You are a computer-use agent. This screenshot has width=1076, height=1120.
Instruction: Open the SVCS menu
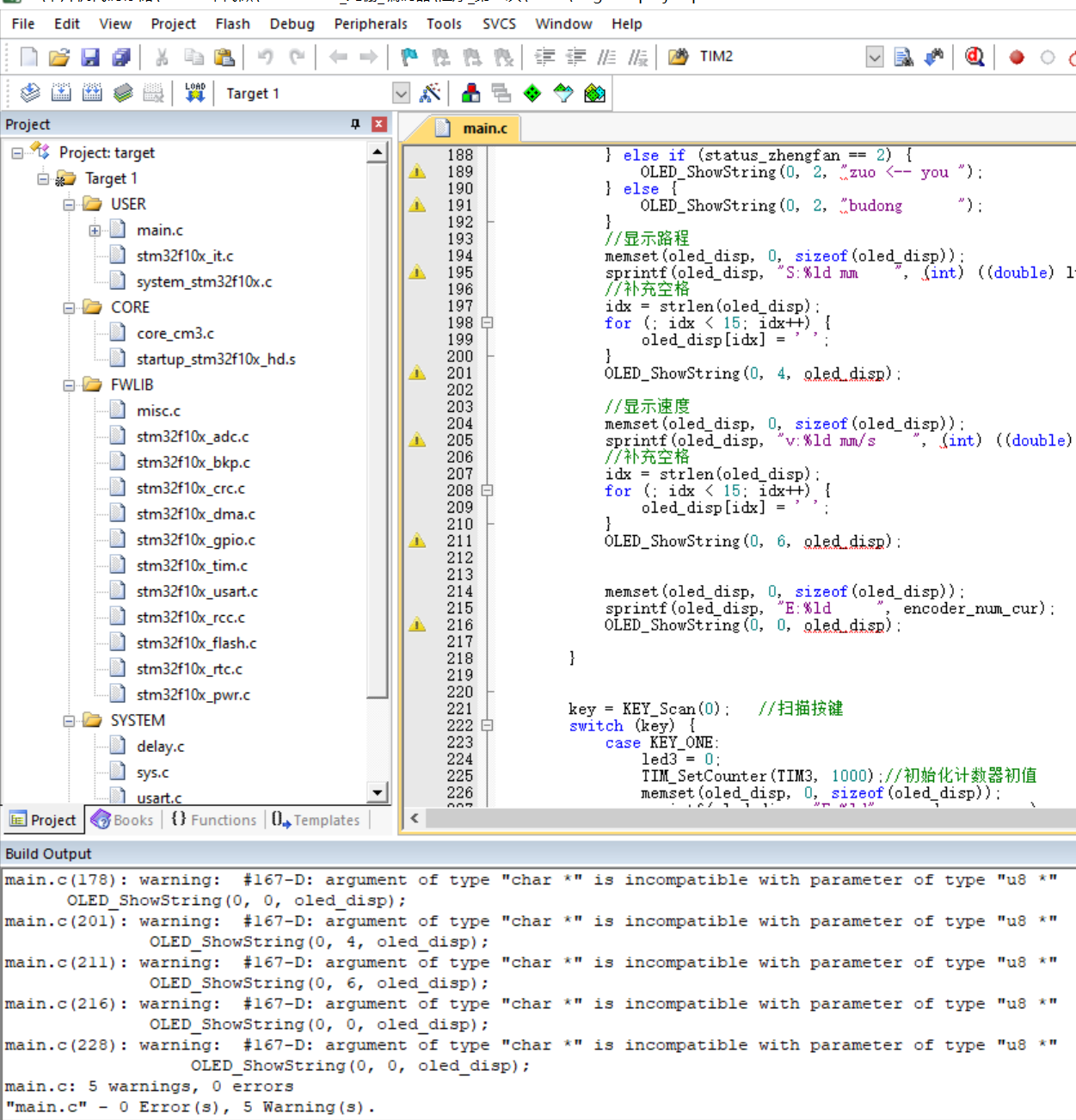(499, 24)
